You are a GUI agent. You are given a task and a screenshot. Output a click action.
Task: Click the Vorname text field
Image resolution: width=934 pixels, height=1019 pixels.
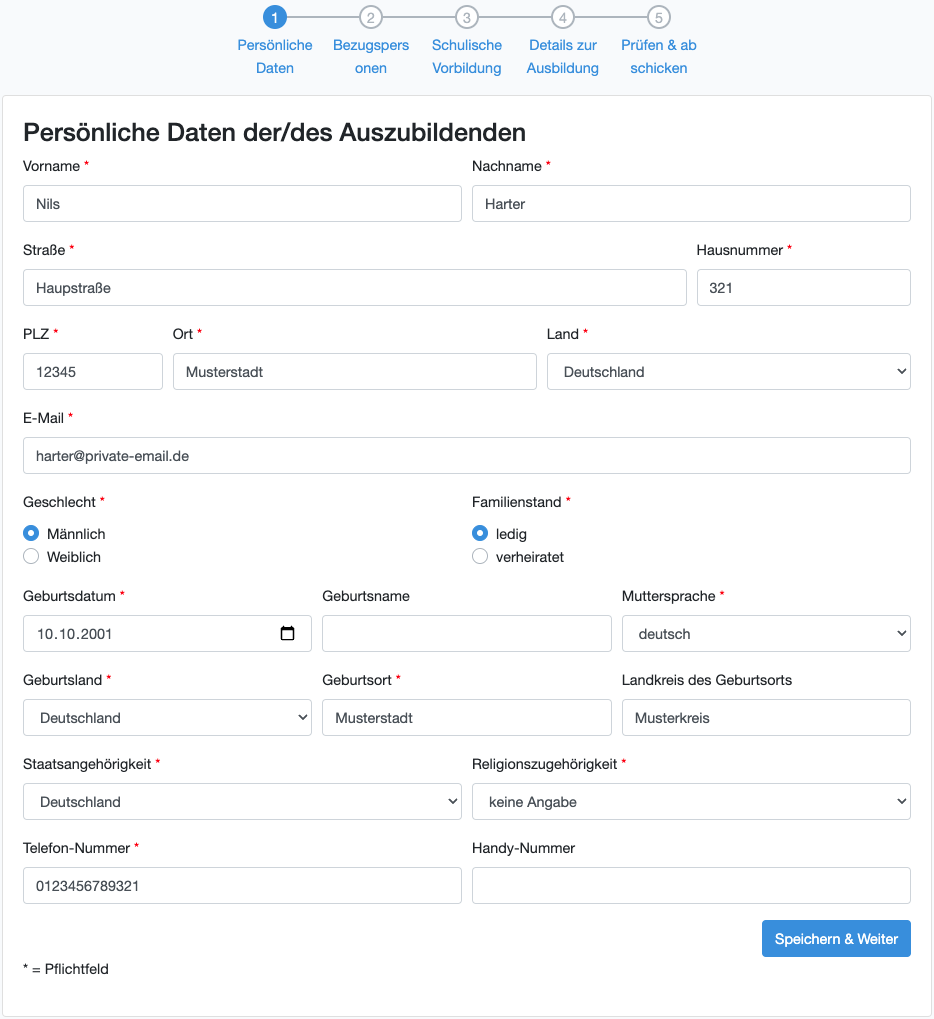(242, 204)
